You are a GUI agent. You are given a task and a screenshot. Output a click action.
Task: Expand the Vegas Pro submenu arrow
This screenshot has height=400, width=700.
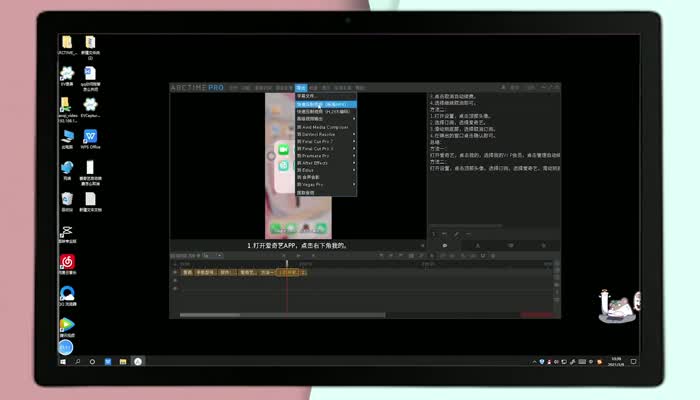coord(354,184)
